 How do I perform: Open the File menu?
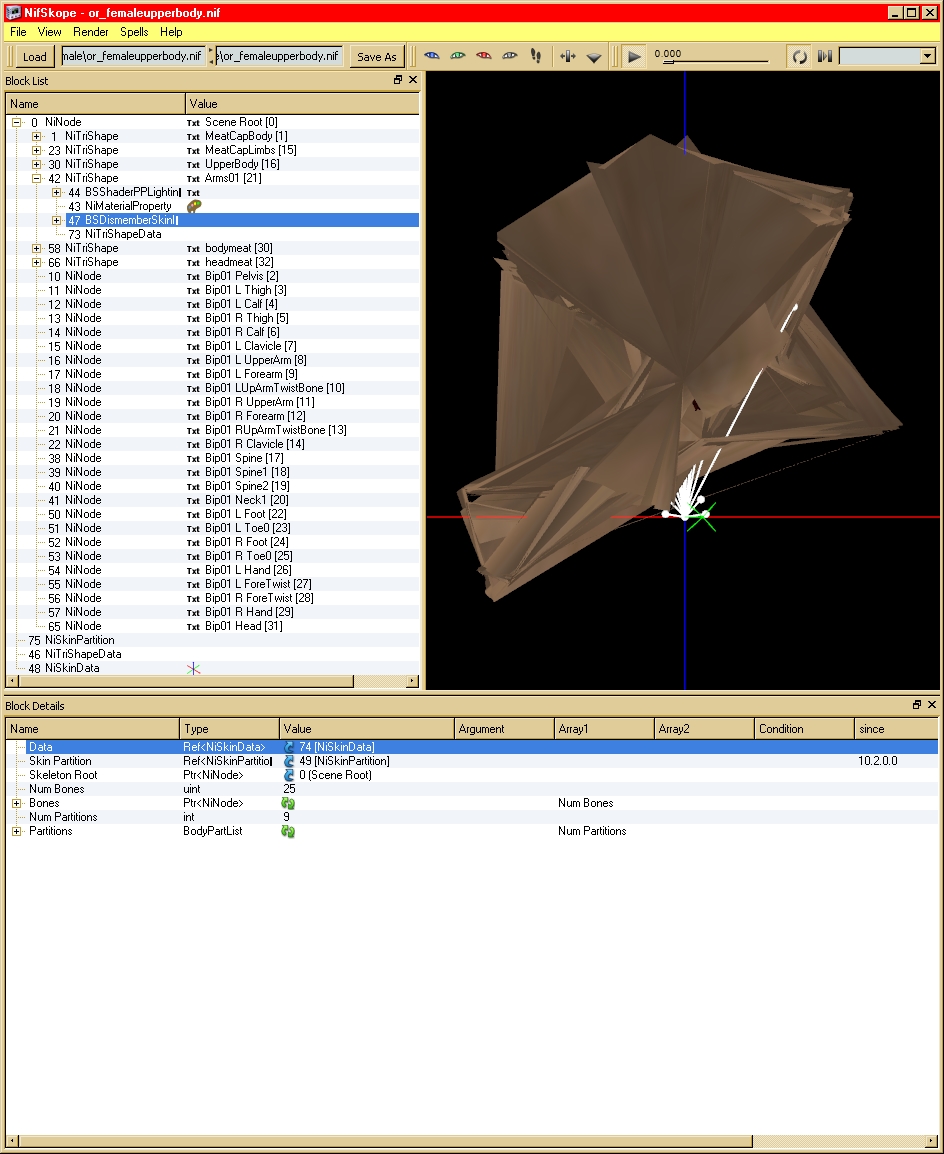[x=18, y=32]
